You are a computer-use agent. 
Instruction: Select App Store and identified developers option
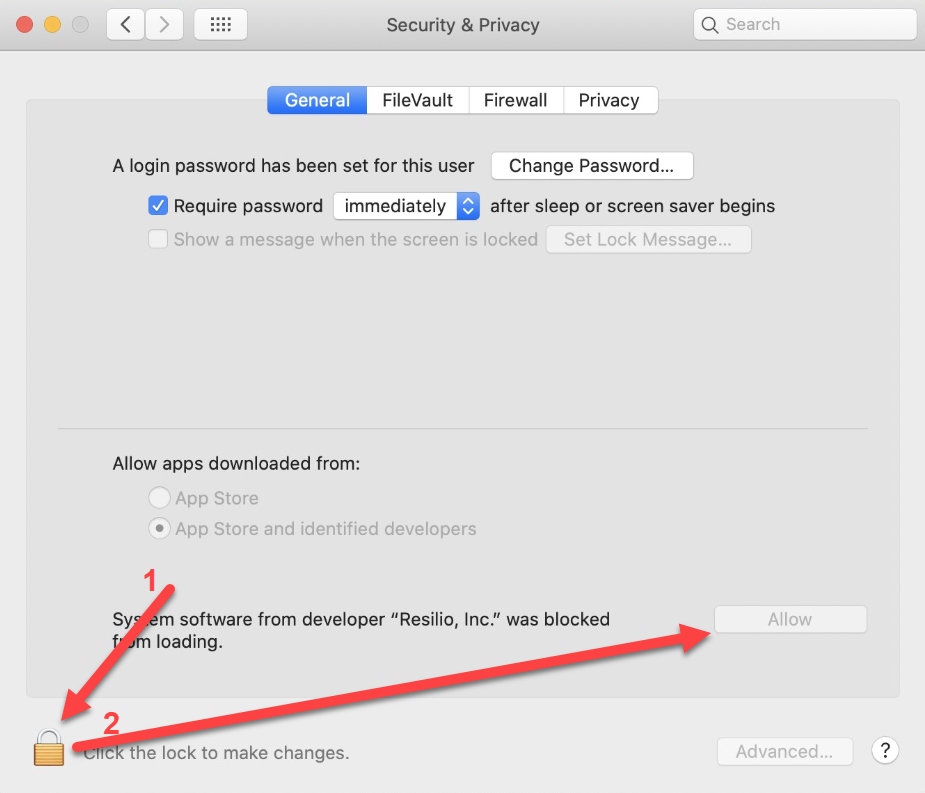[x=159, y=528]
